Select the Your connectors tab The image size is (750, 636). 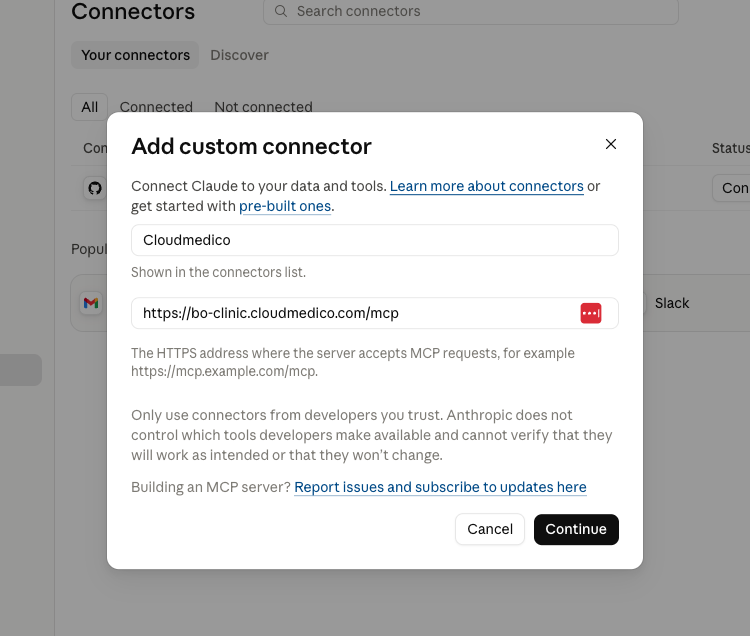135,55
